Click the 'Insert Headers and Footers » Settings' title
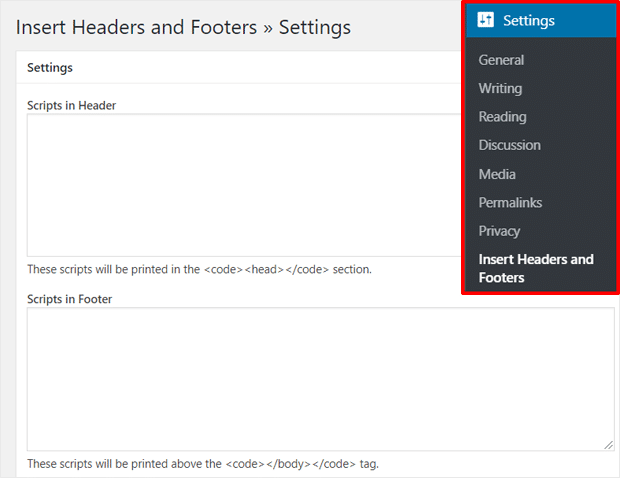The image size is (620, 478). click(x=183, y=28)
